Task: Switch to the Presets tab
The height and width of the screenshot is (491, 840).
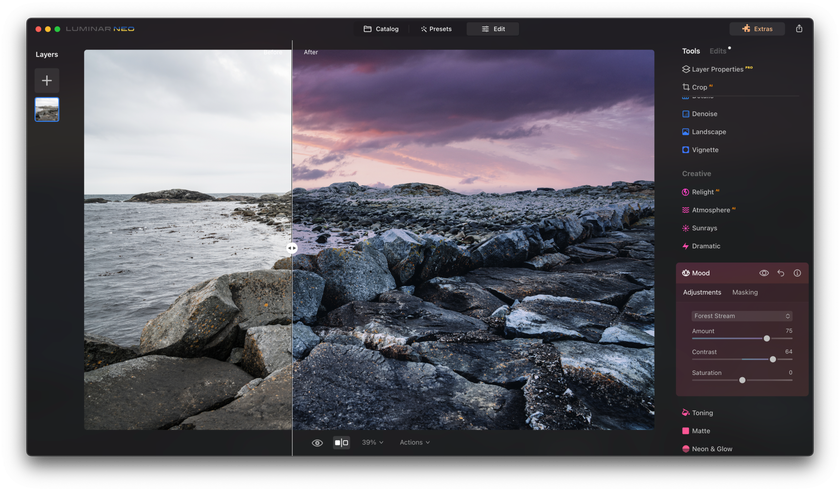Action: pyautogui.click(x=436, y=29)
